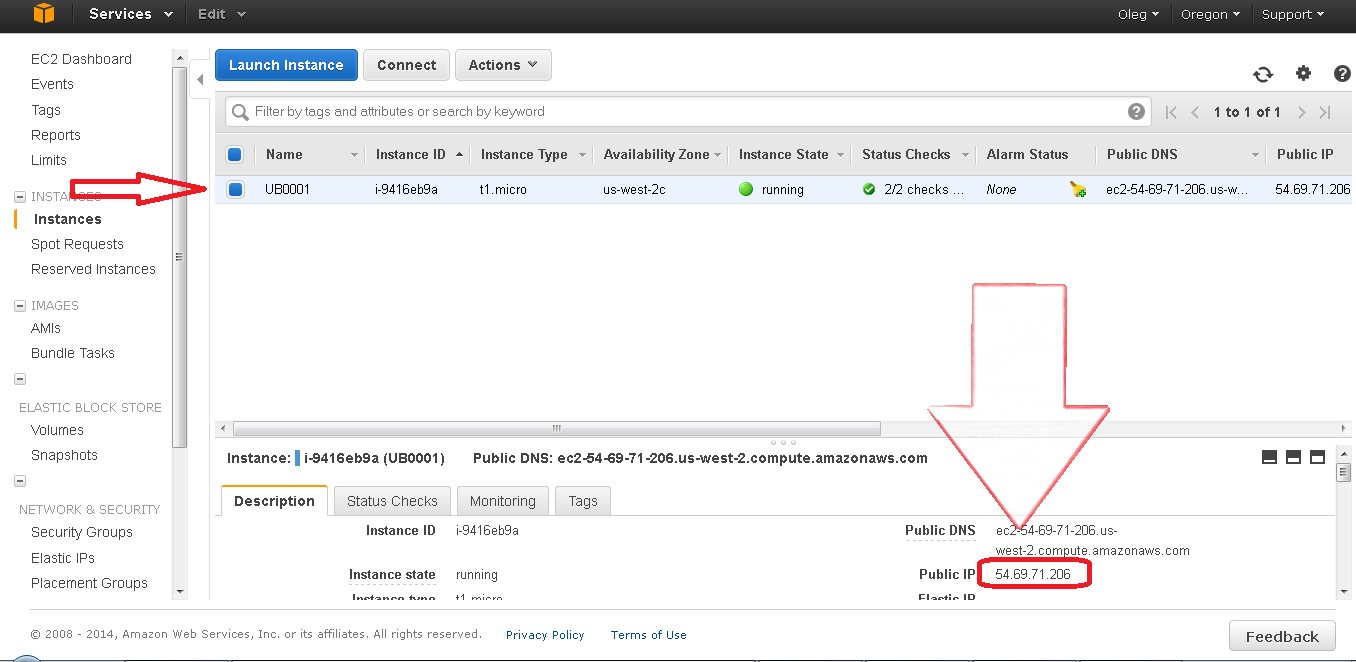Screen dimensions: 1356x662
Task: Open Reports in the sidebar
Action: [56, 135]
